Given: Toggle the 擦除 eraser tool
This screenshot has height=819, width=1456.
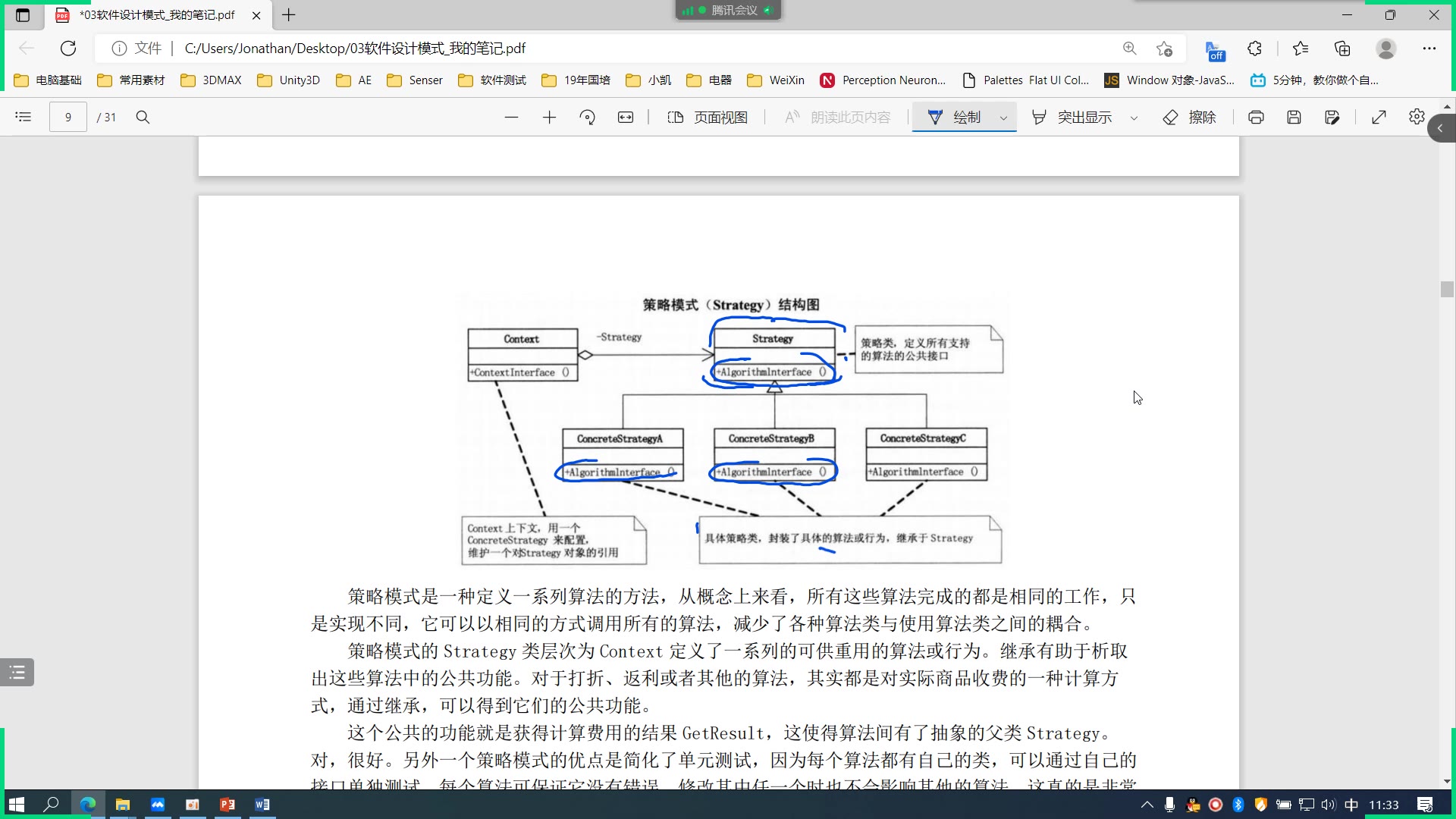Looking at the screenshot, I should tap(1189, 117).
